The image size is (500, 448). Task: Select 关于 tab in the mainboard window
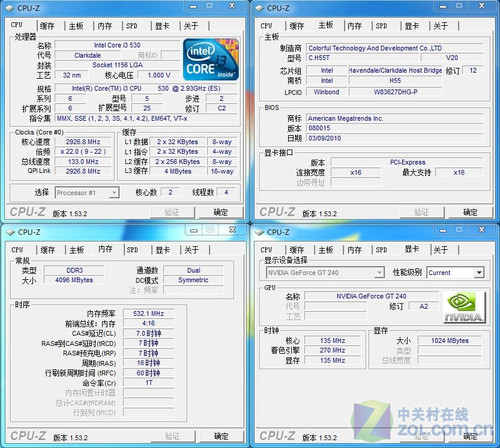point(440,26)
